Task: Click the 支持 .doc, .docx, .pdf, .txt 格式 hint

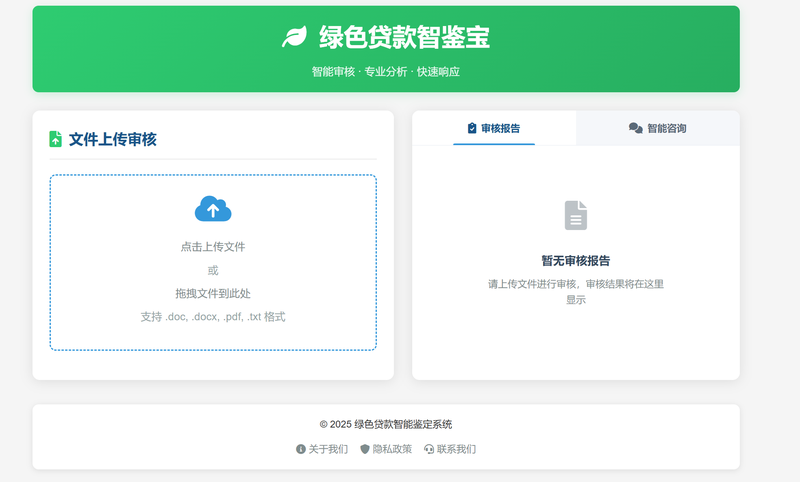Action: 213,317
